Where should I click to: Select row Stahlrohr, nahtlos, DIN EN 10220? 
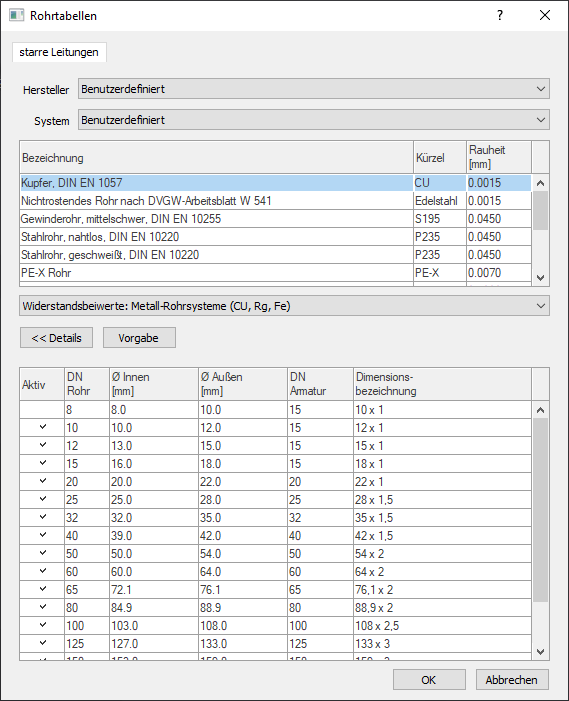pyautogui.click(x=275, y=236)
